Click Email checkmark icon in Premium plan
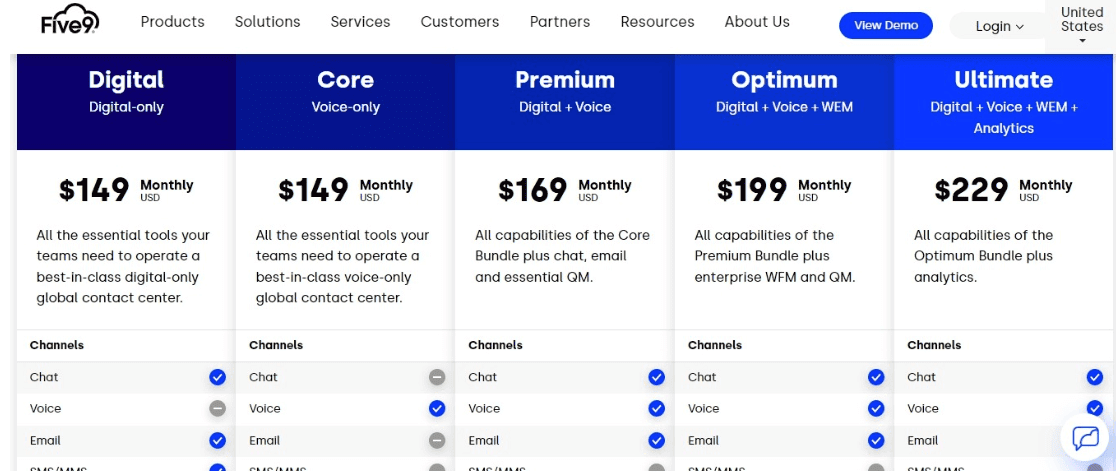The height and width of the screenshot is (476, 1116). tap(656, 440)
